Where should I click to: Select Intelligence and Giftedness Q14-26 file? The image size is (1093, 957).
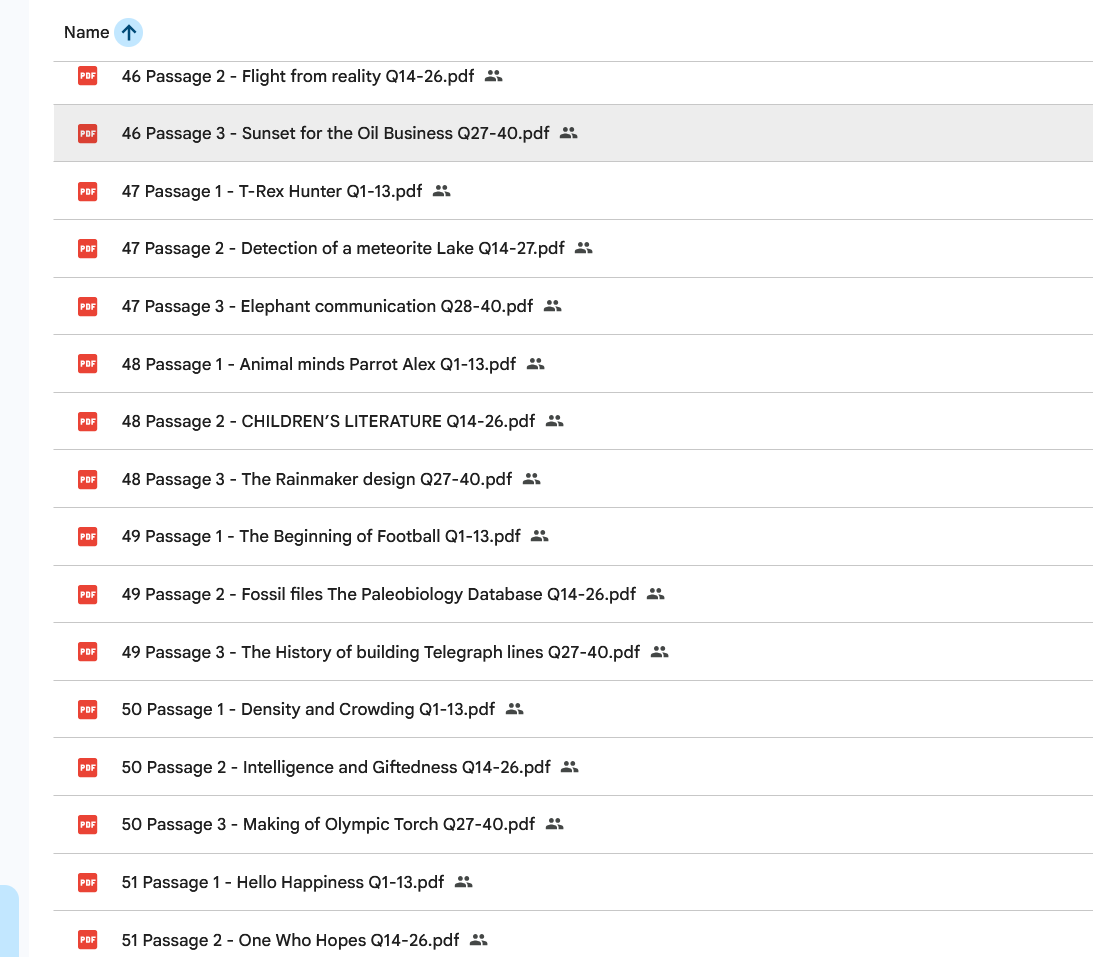tap(336, 767)
